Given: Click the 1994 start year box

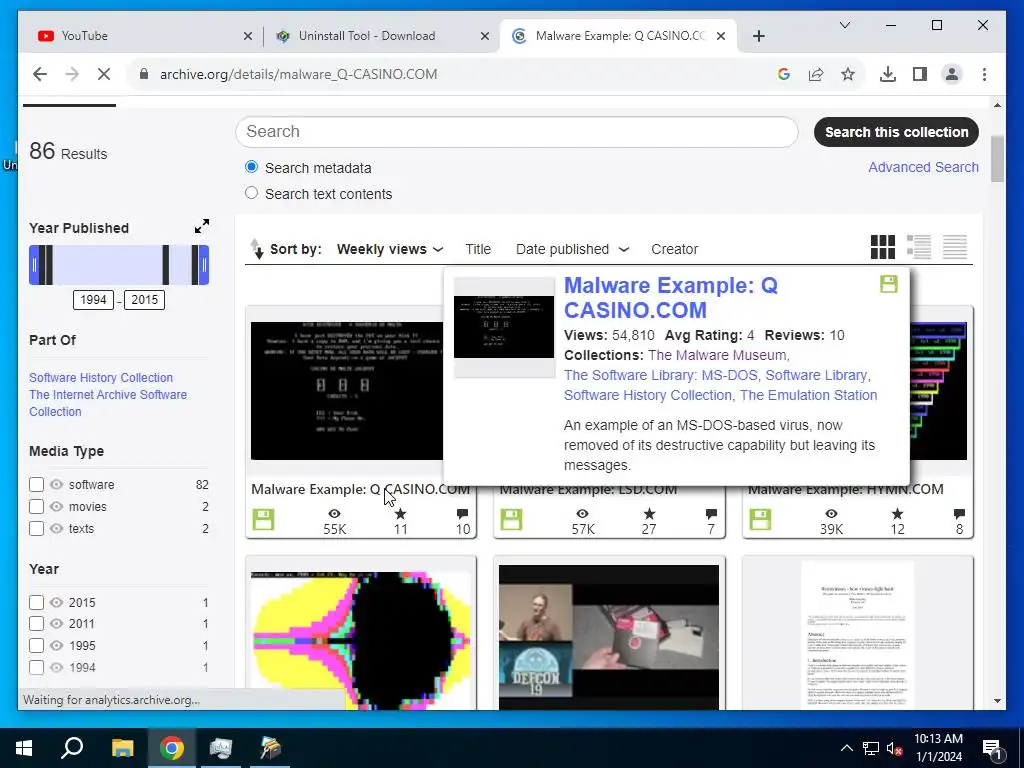Looking at the screenshot, I should click(93, 300).
